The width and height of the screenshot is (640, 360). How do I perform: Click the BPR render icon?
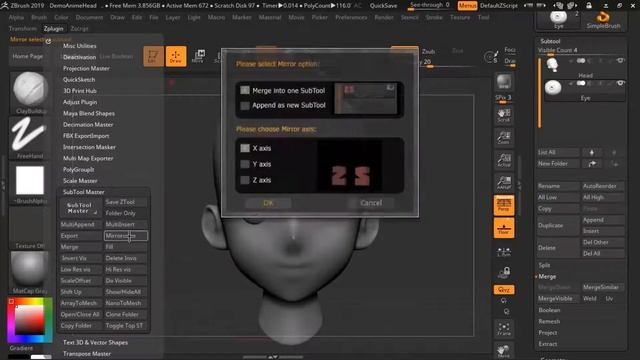(504, 82)
